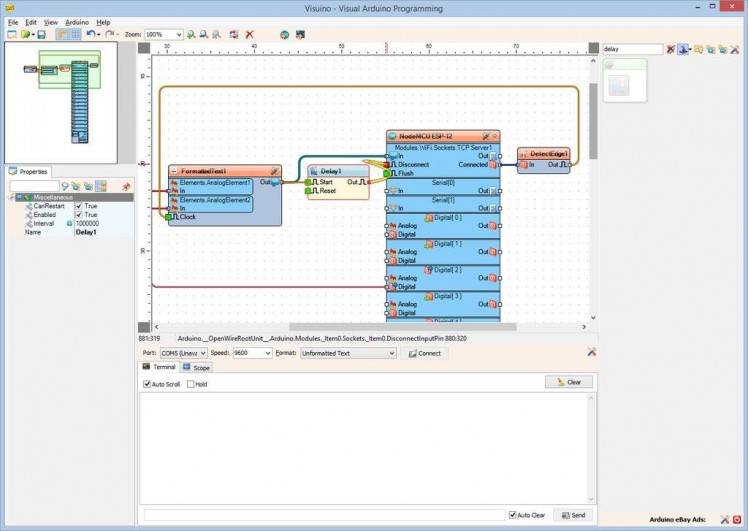Click the red X delete toolbar icon
The image size is (748, 531).
coord(249,34)
